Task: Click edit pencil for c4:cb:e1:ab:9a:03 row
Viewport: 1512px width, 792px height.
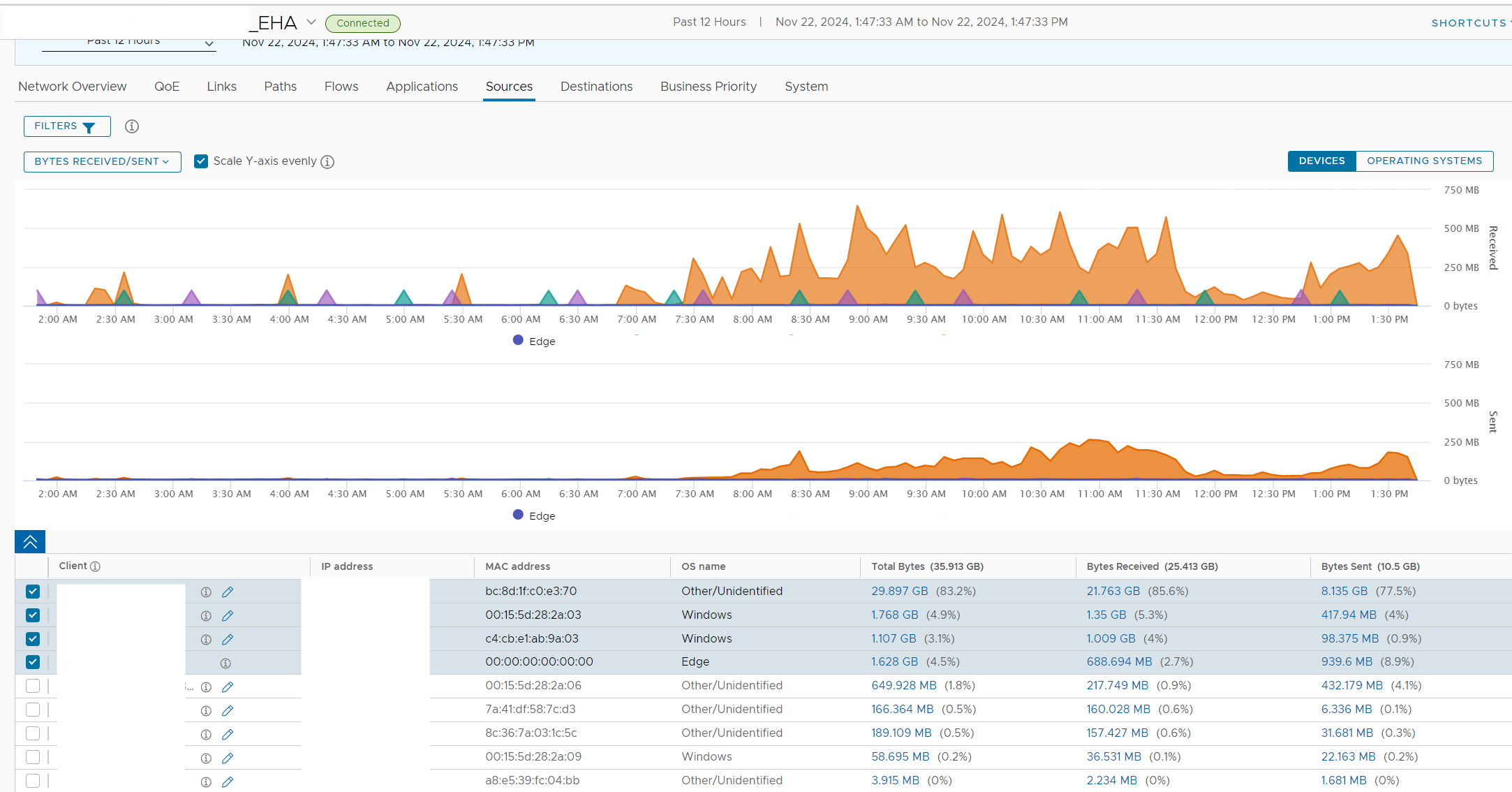Action: (x=228, y=640)
